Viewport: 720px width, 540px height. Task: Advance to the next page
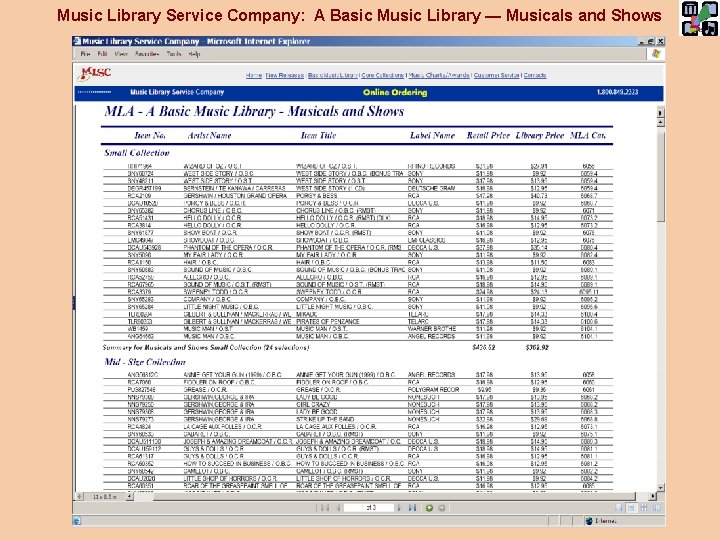399,508
